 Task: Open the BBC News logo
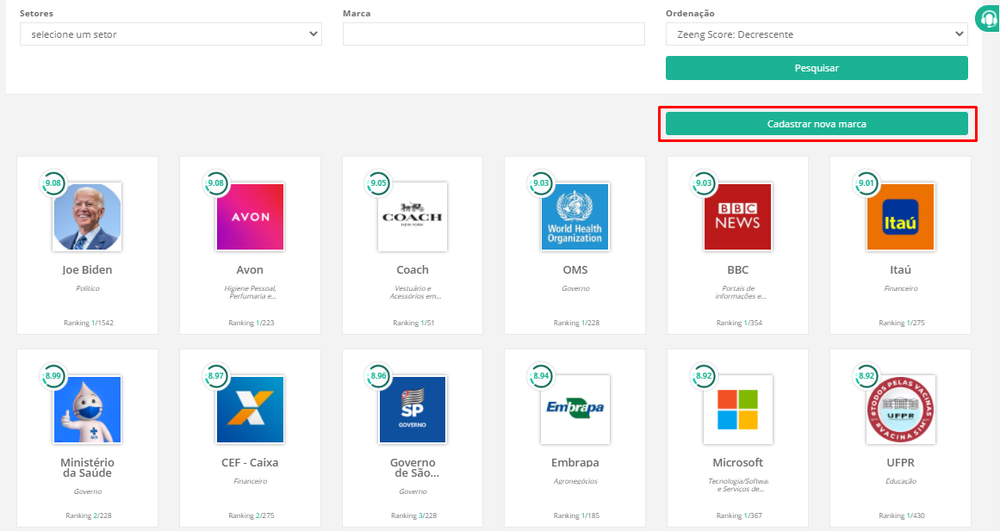[x=737, y=217]
